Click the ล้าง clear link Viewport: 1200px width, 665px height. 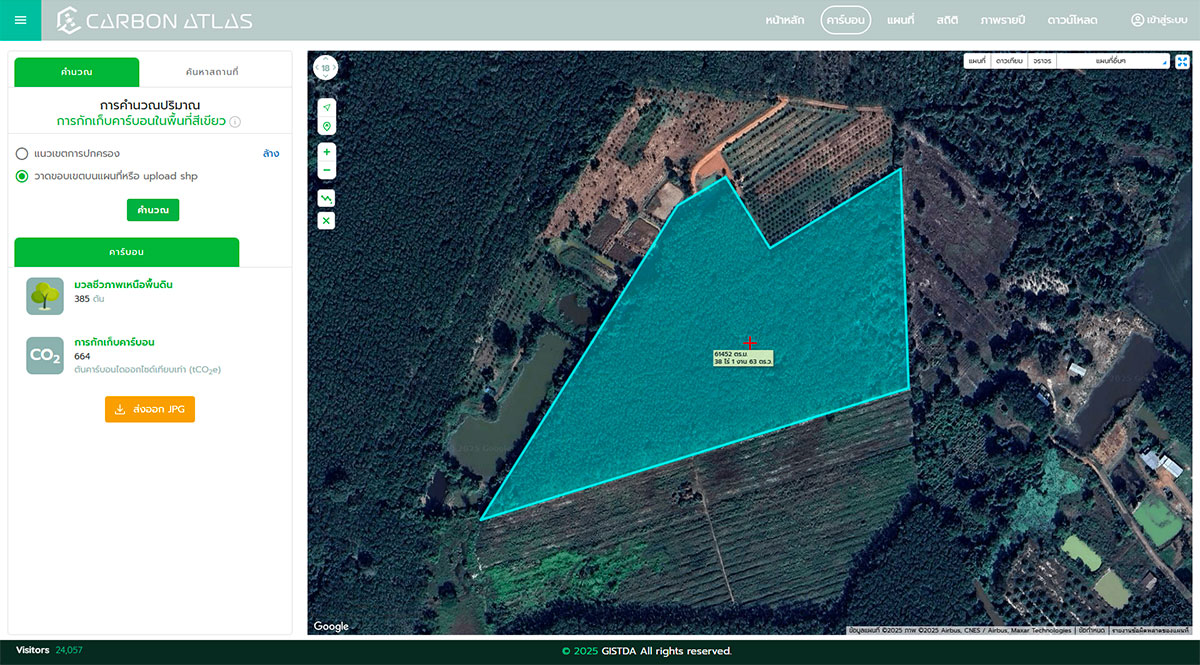coord(270,154)
